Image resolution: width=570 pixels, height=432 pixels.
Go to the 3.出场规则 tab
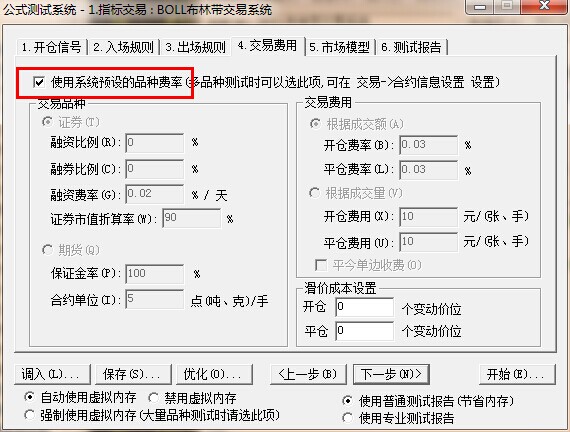pyautogui.click(x=195, y=47)
